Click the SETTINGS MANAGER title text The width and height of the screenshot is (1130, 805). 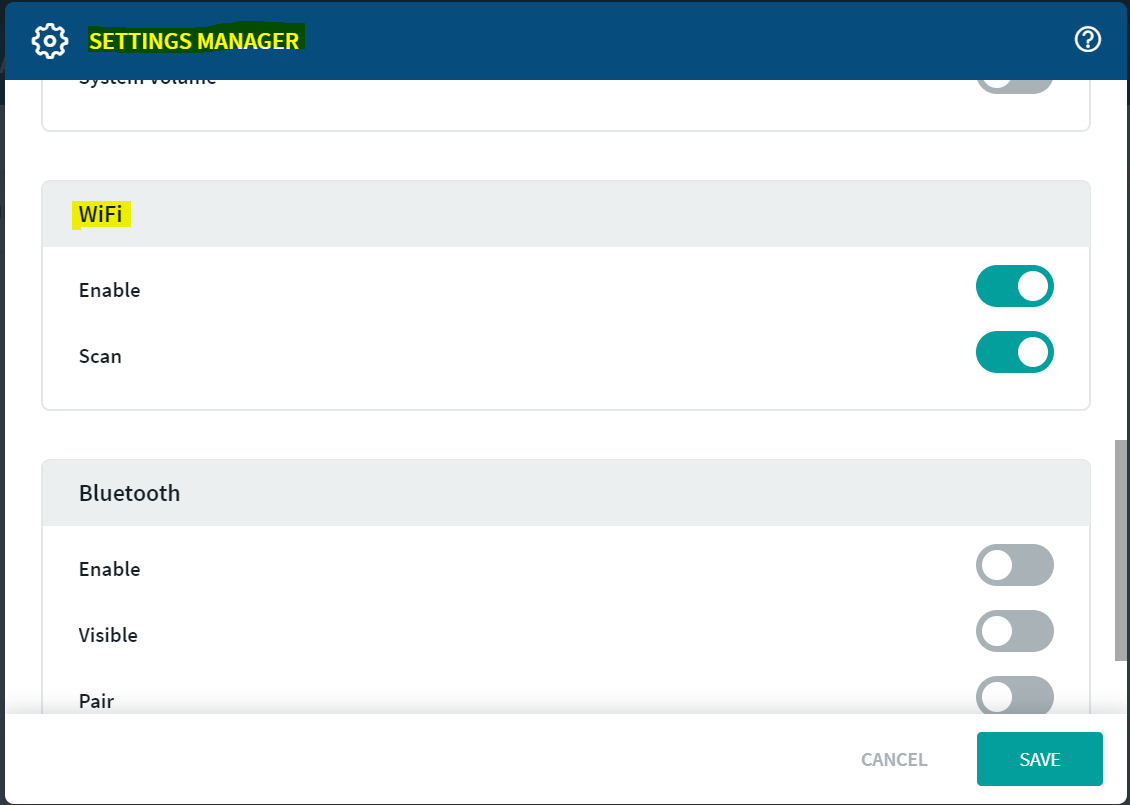tap(194, 41)
